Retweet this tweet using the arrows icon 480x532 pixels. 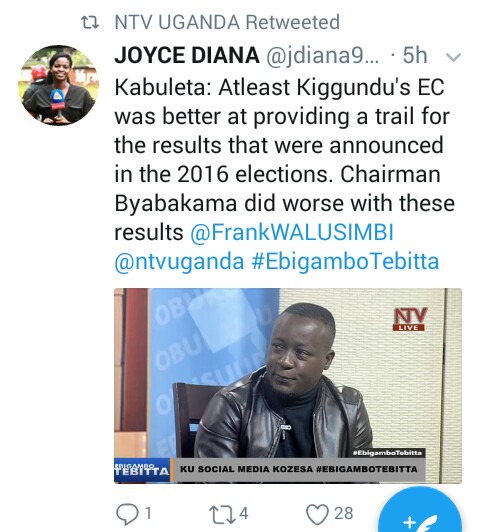coord(222,514)
